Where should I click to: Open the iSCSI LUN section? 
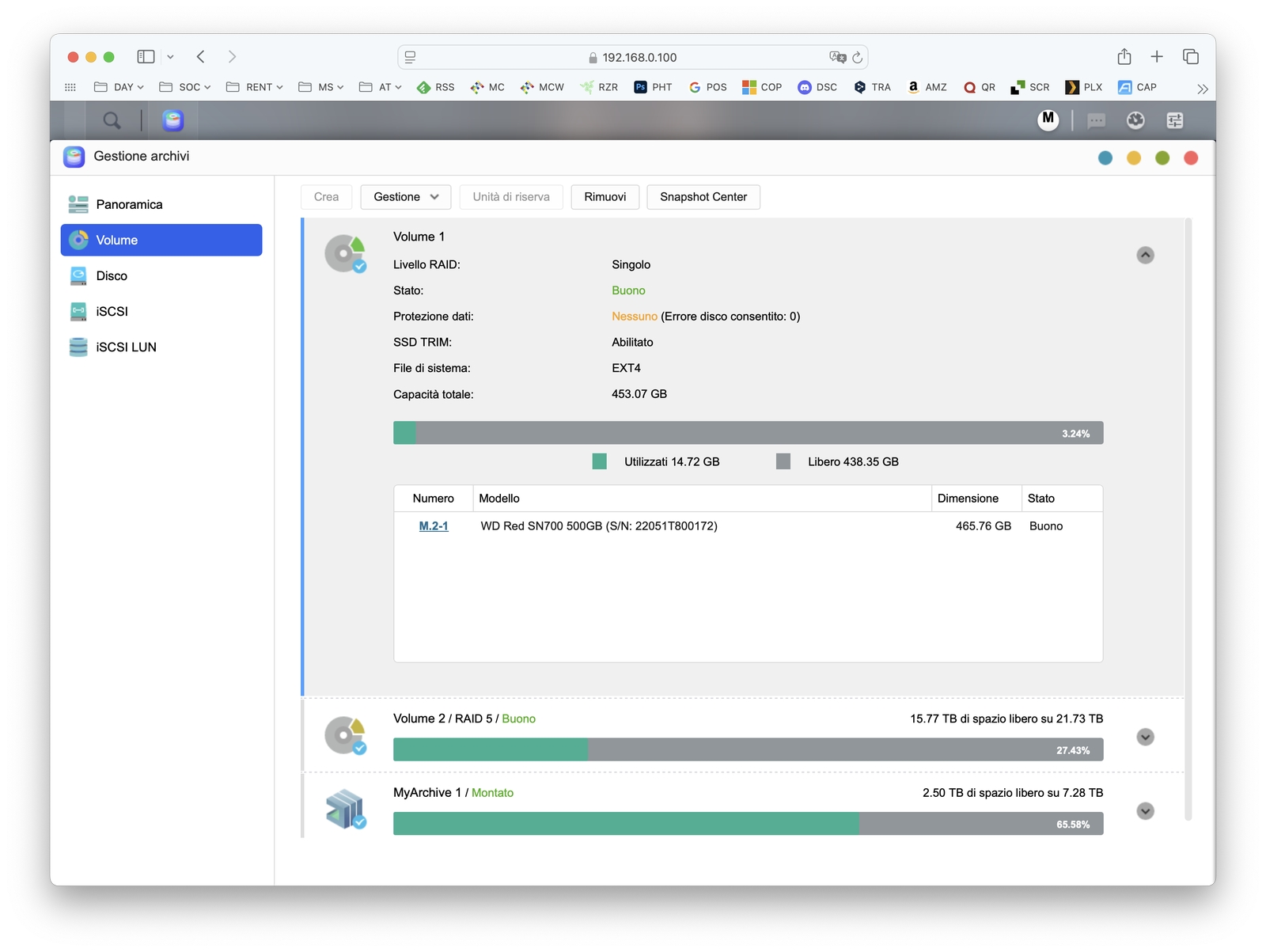(126, 347)
